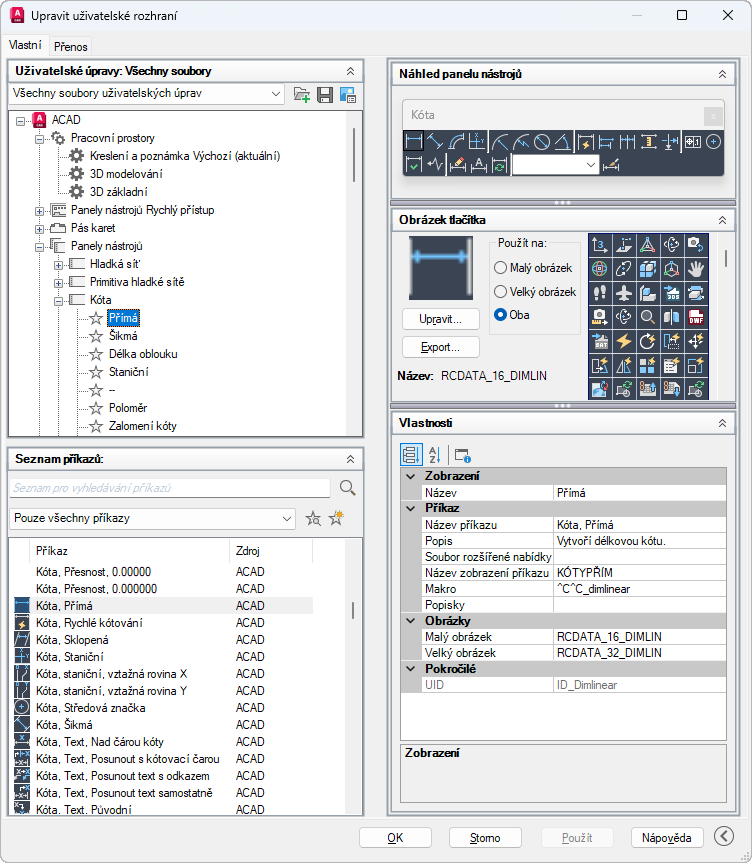This screenshot has height=863, width=752.
Task: Pick the yellow lightning bolt image in library
Action: click(x=624, y=341)
